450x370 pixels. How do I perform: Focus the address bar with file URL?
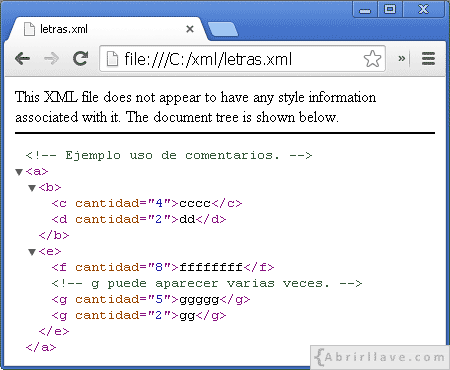coord(242,59)
